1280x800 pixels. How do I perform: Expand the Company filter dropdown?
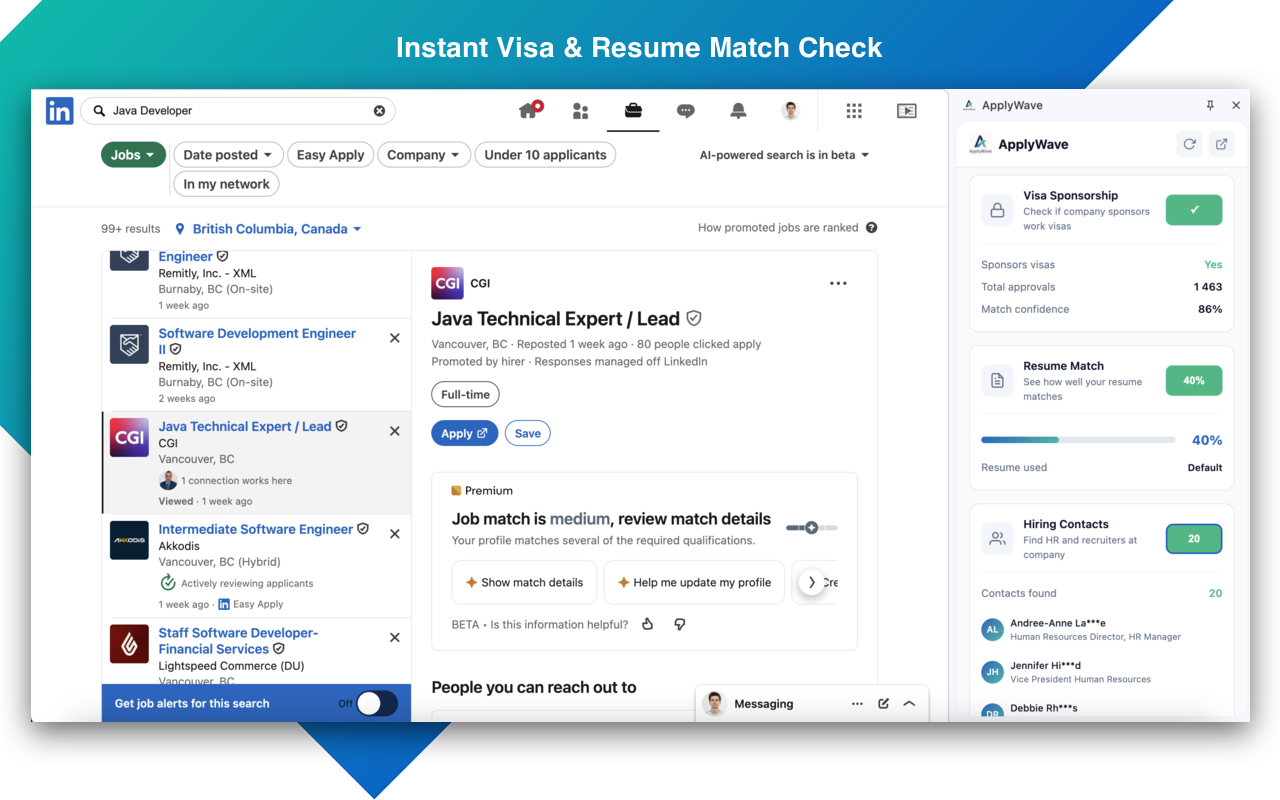coord(424,155)
